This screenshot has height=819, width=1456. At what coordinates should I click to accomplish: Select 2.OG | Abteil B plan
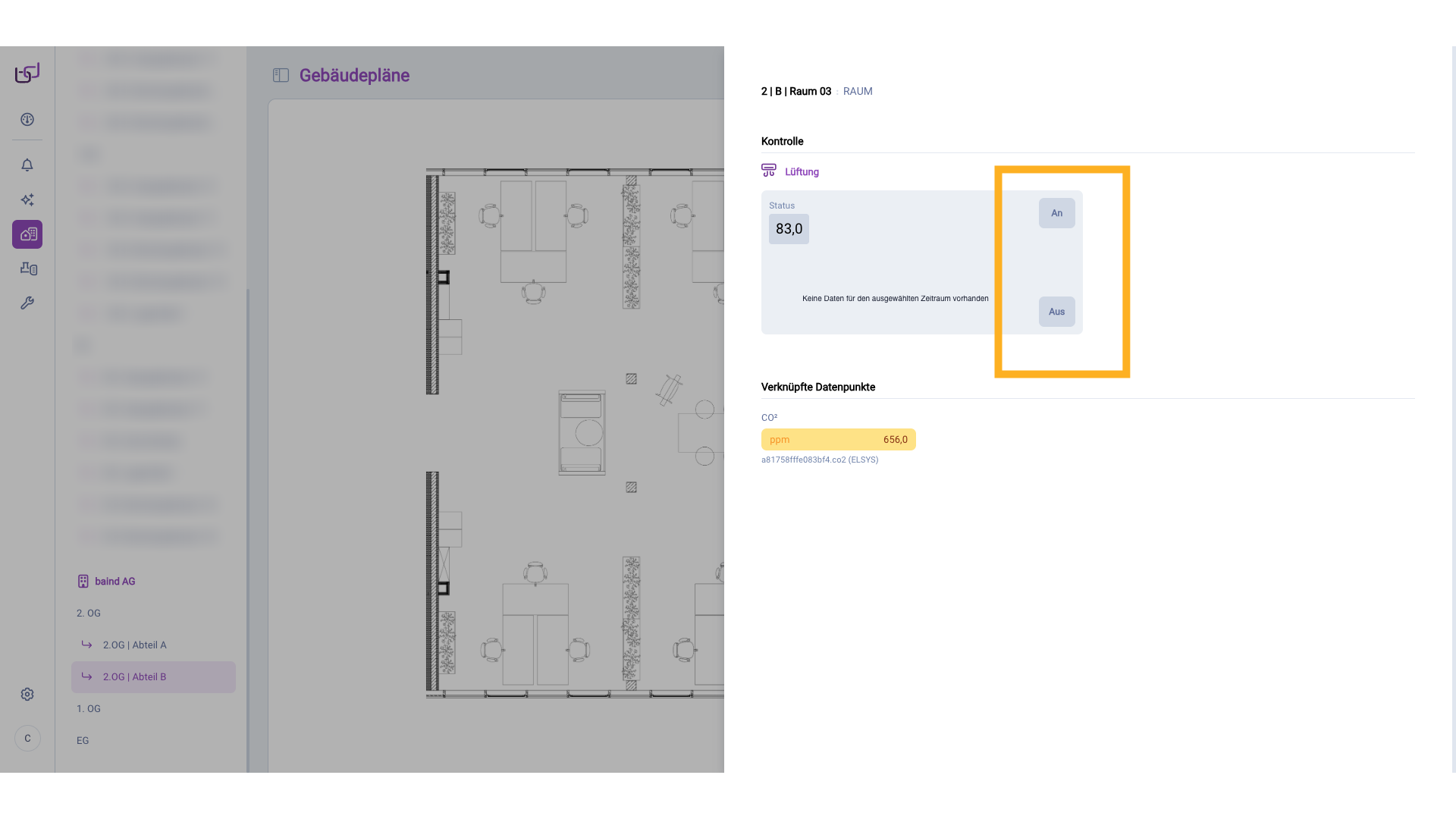click(134, 677)
